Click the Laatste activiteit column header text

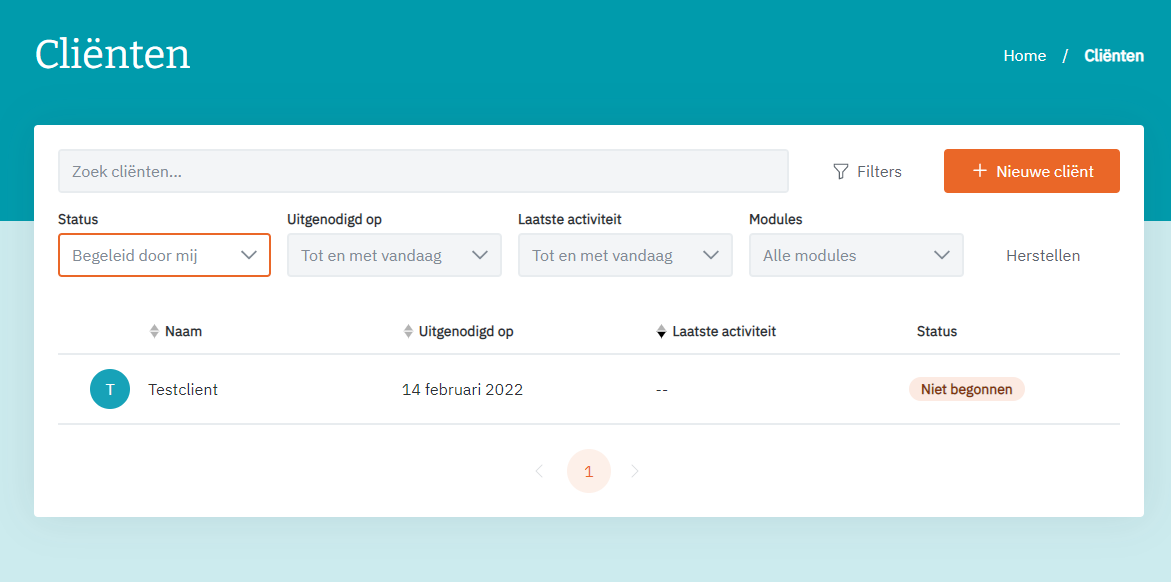coord(724,332)
